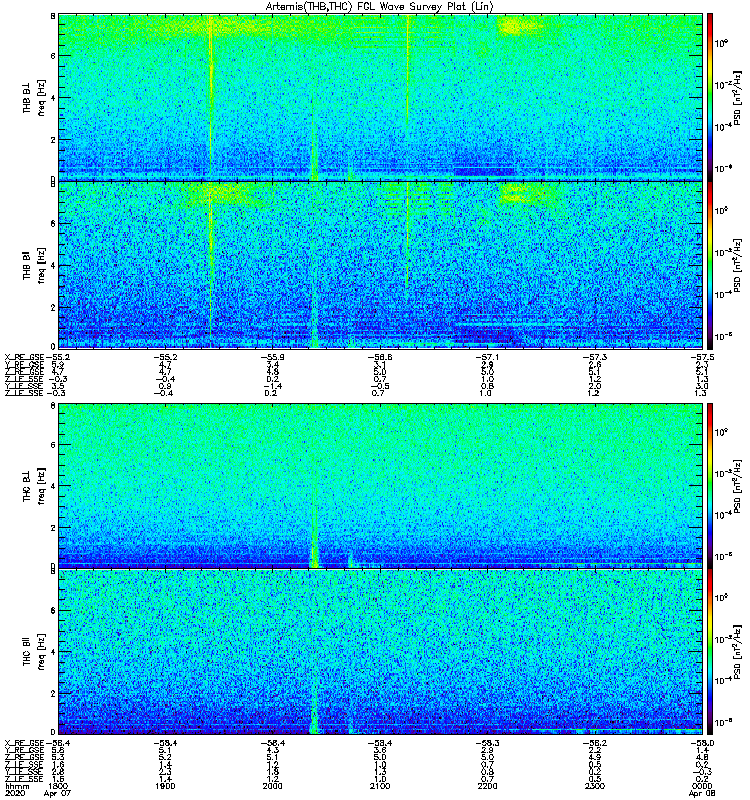Screen dimensions: 750x800
Task: Click the X_RE_GSE row label under the THC panels
Action: click(x=24, y=743)
